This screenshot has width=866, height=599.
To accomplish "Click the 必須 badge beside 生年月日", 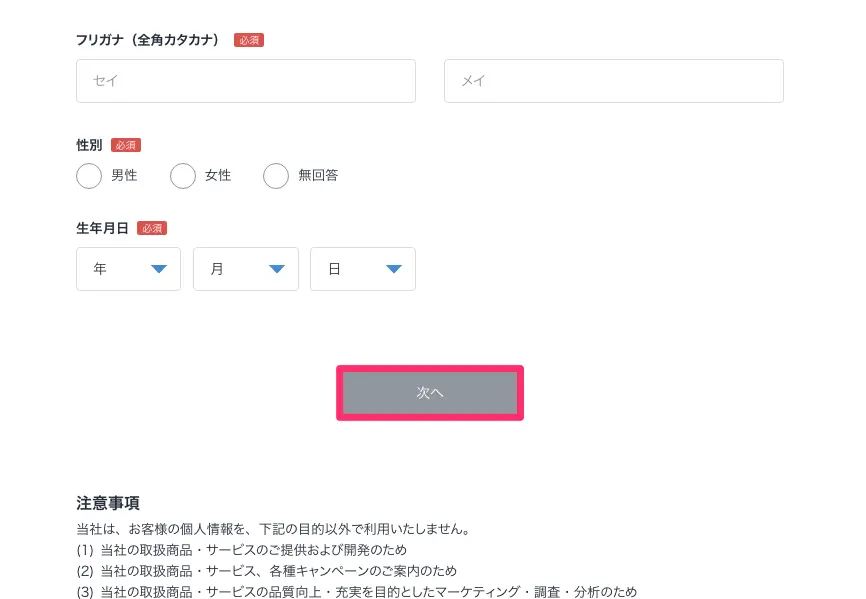I will tap(152, 228).
